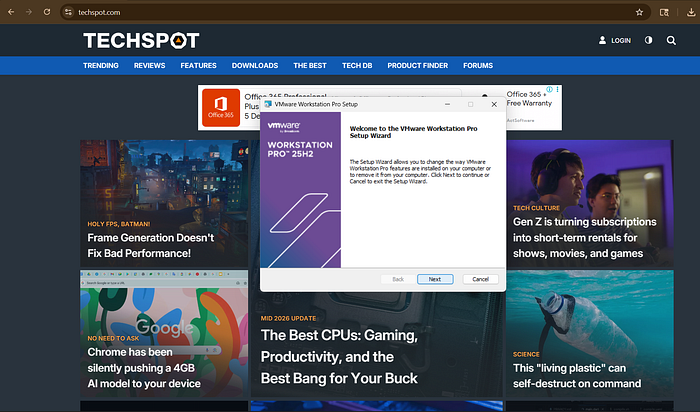Click Next in VMware setup wizard
Image resolution: width=700 pixels, height=412 pixels.
click(435, 279)
